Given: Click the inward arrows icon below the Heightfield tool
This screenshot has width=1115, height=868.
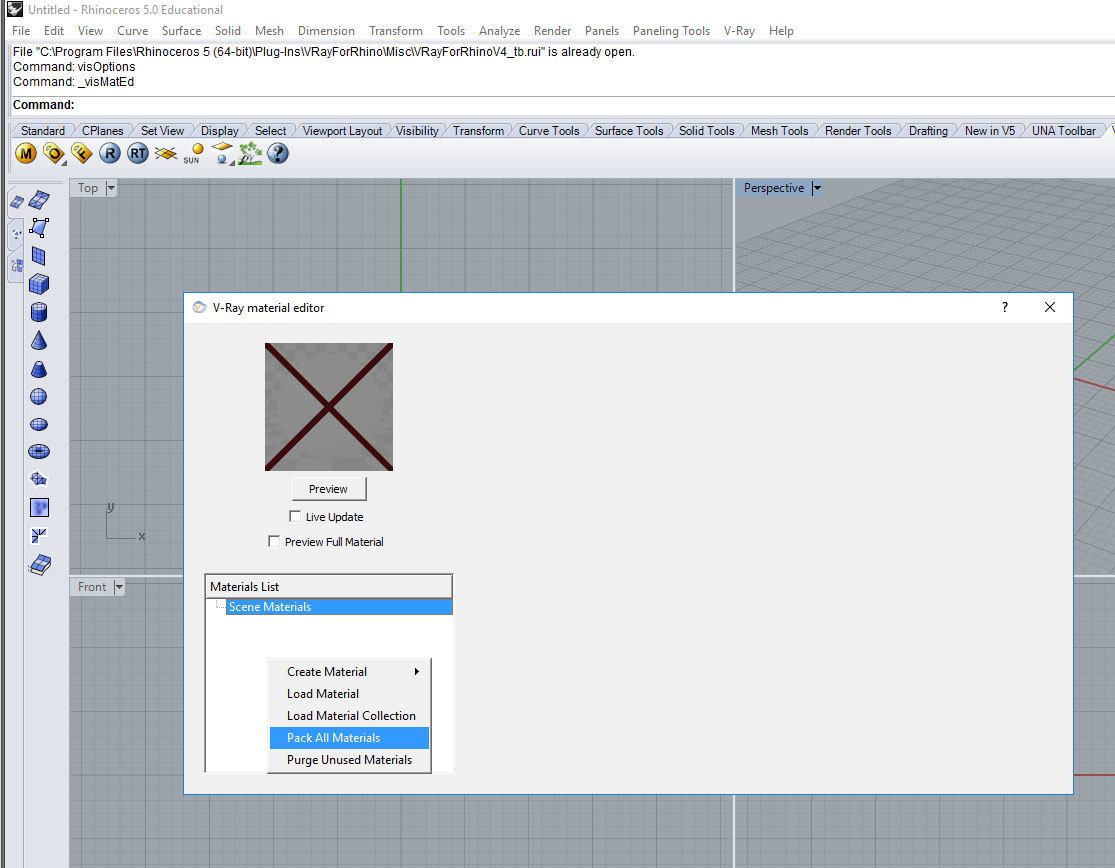Looking at the screenshot, I should pos(39,535).
